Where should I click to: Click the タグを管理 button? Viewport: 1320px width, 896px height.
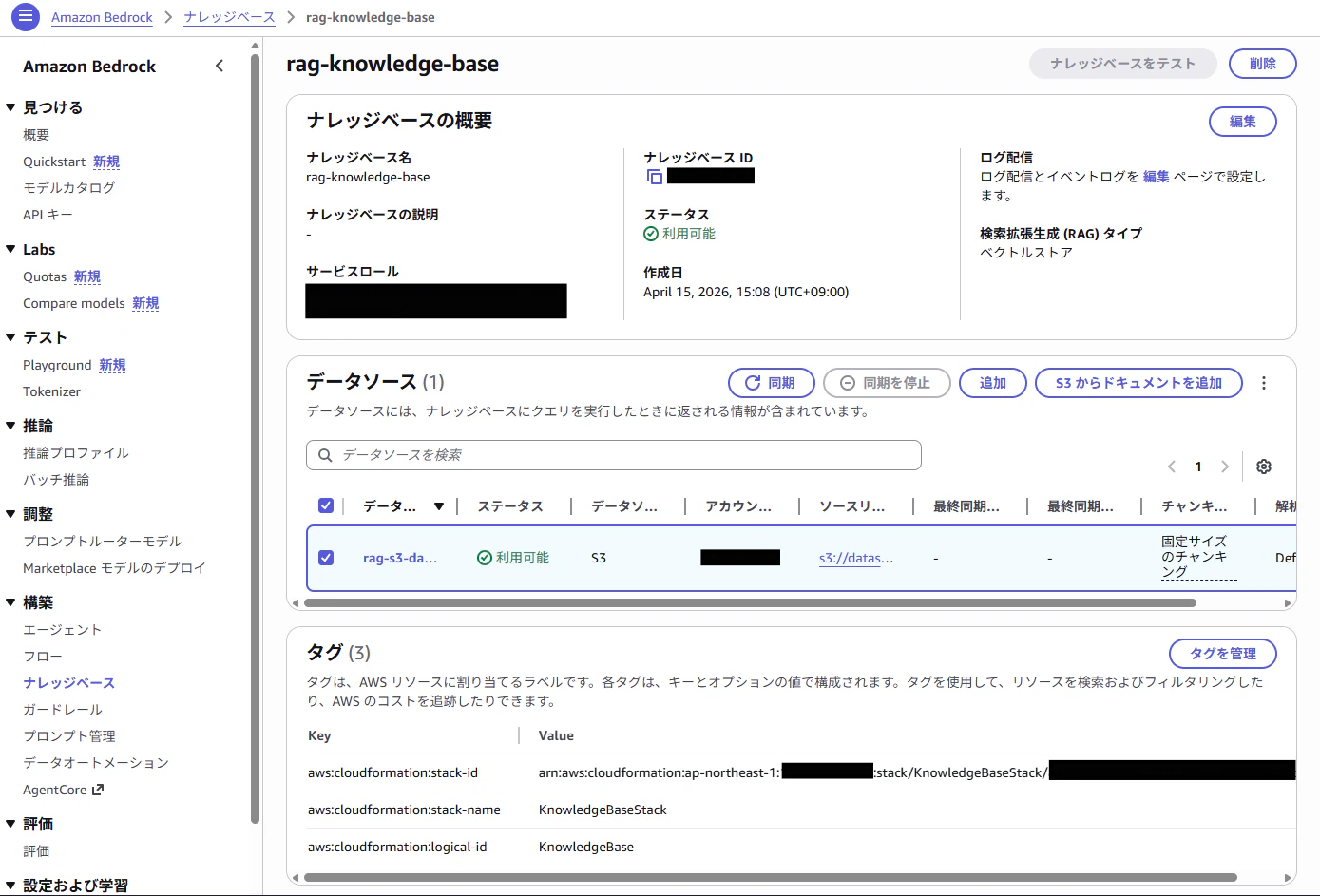(x=1222, y=654)
